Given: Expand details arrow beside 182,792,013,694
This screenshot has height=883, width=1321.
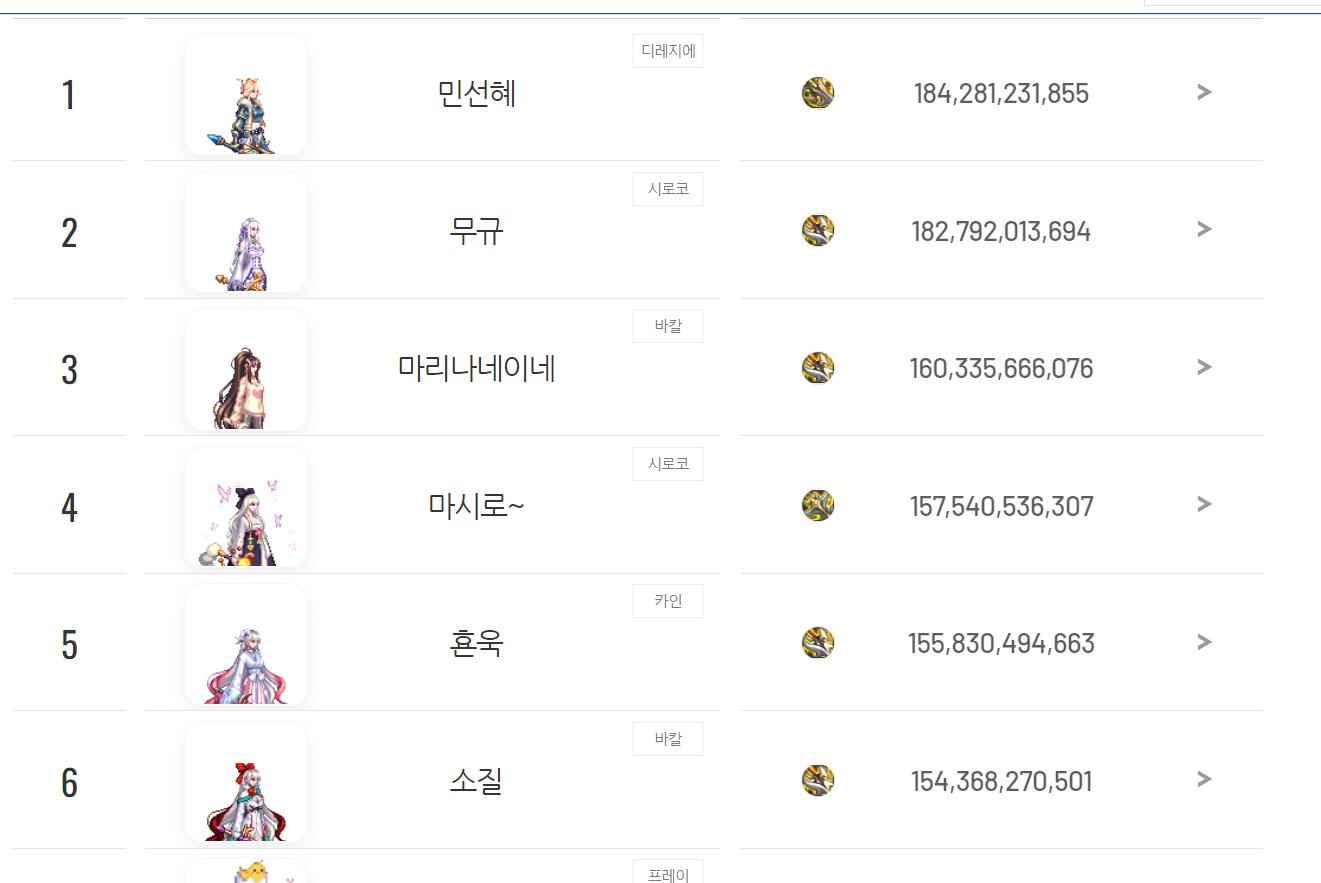Looking at the screenshot, I should pos(1204,229).
